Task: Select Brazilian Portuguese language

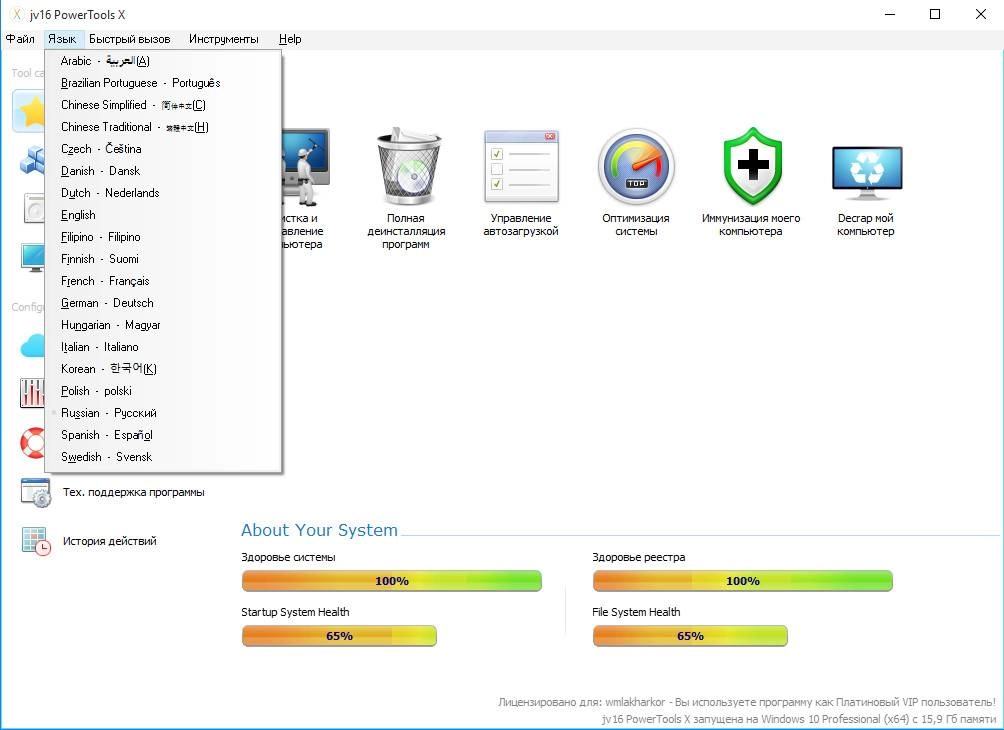Action: pyautogui.click(x=163, y=83)
